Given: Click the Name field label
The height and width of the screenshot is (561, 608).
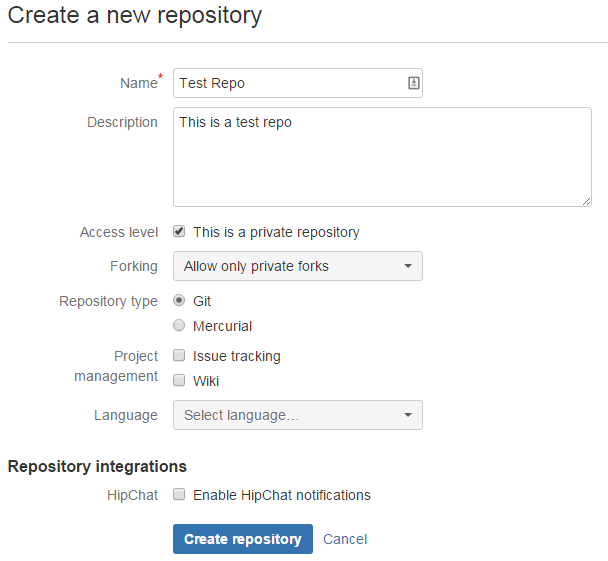Looking at the screenshot, I should [x=139, y=84].
